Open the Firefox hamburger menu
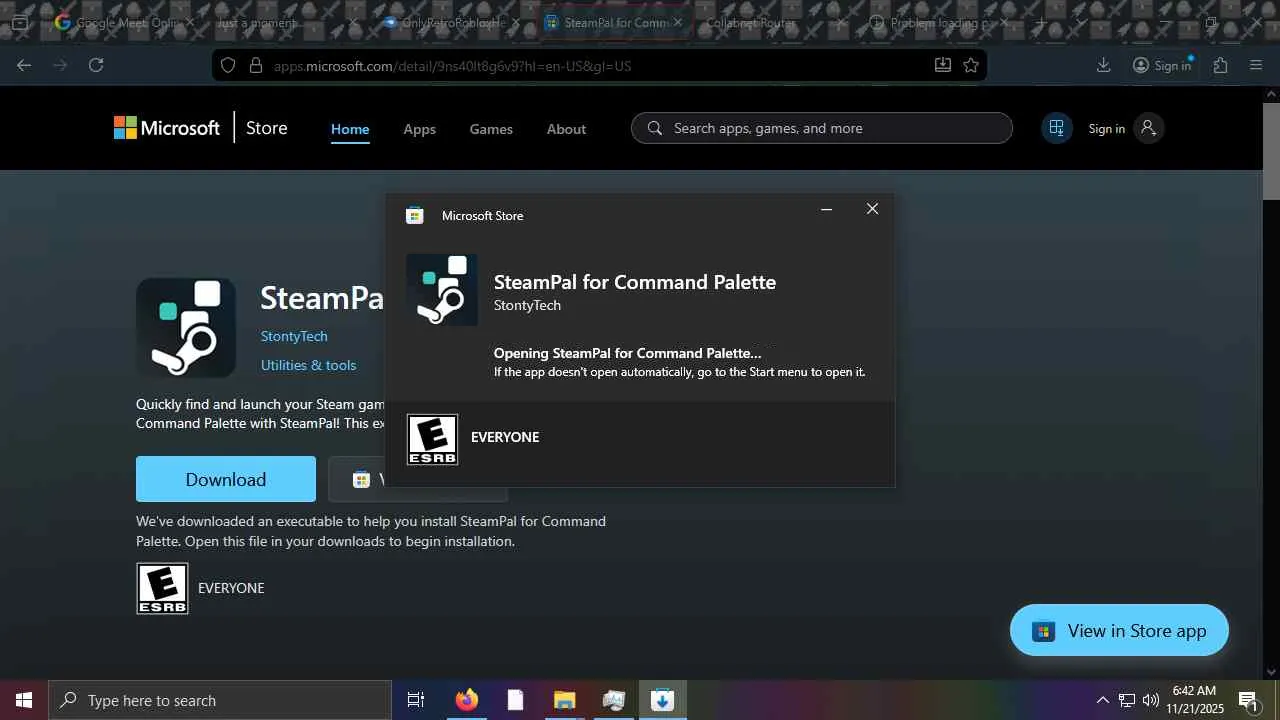The image size is (1280, 720). (x=1257, y=65)
